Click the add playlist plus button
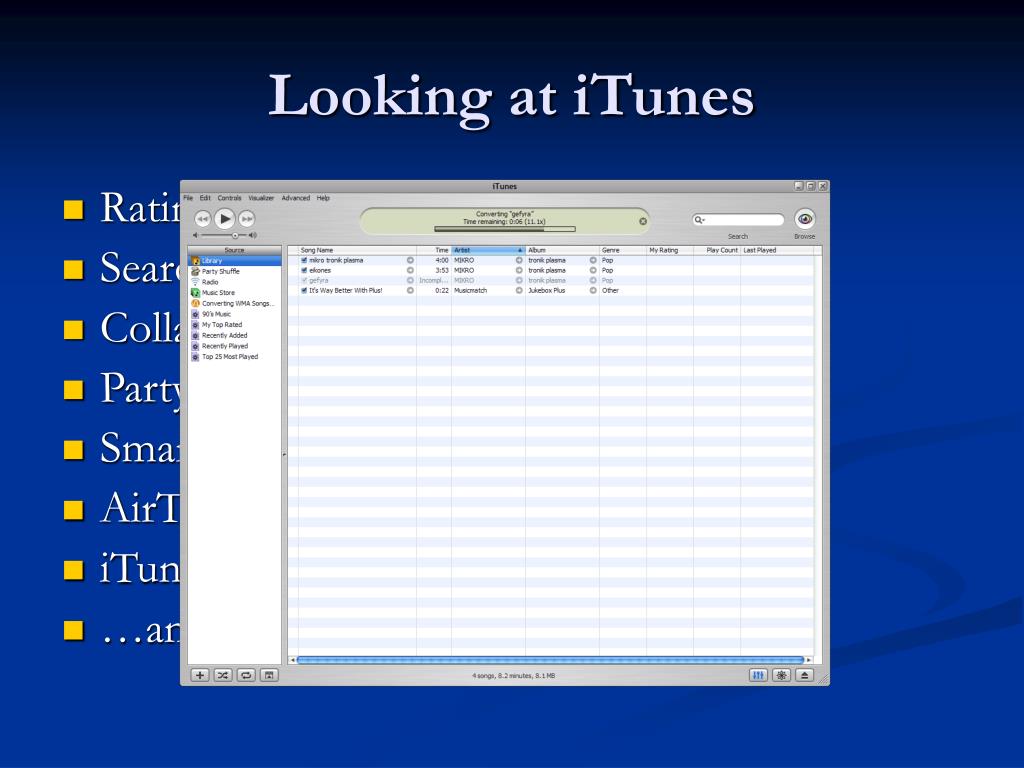1024x768 pixels. tap(200, 675)
